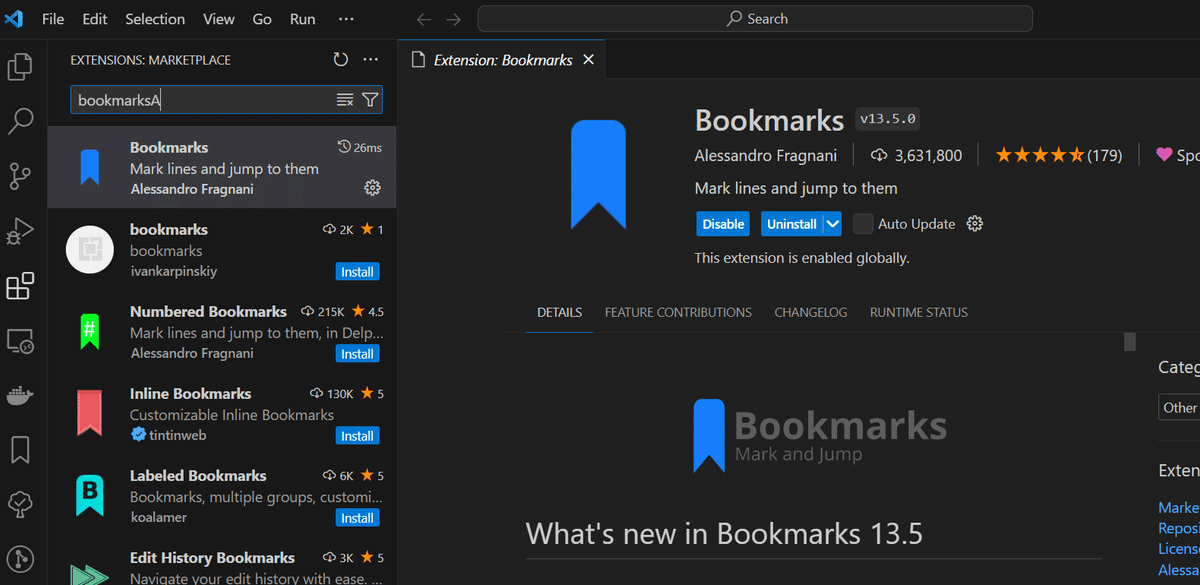Open the File menu
Image resolution: width=1200 pixels, height=585 pixels.
point(53,19)
